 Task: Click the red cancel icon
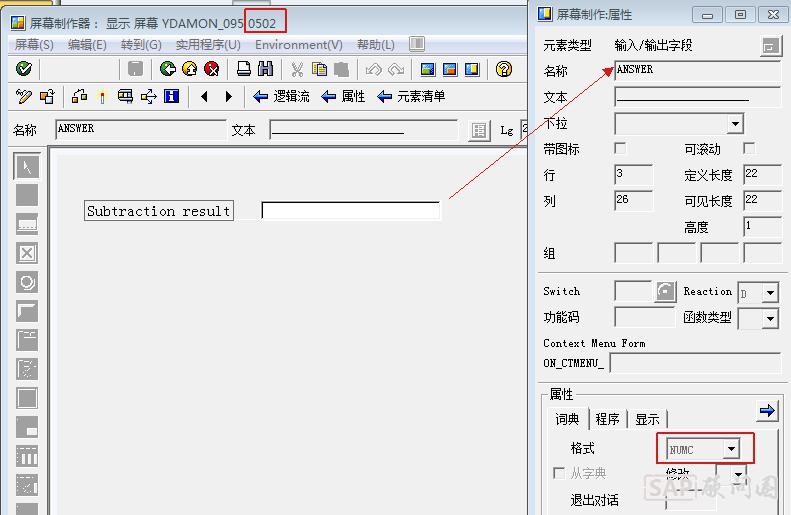(212, 69)
